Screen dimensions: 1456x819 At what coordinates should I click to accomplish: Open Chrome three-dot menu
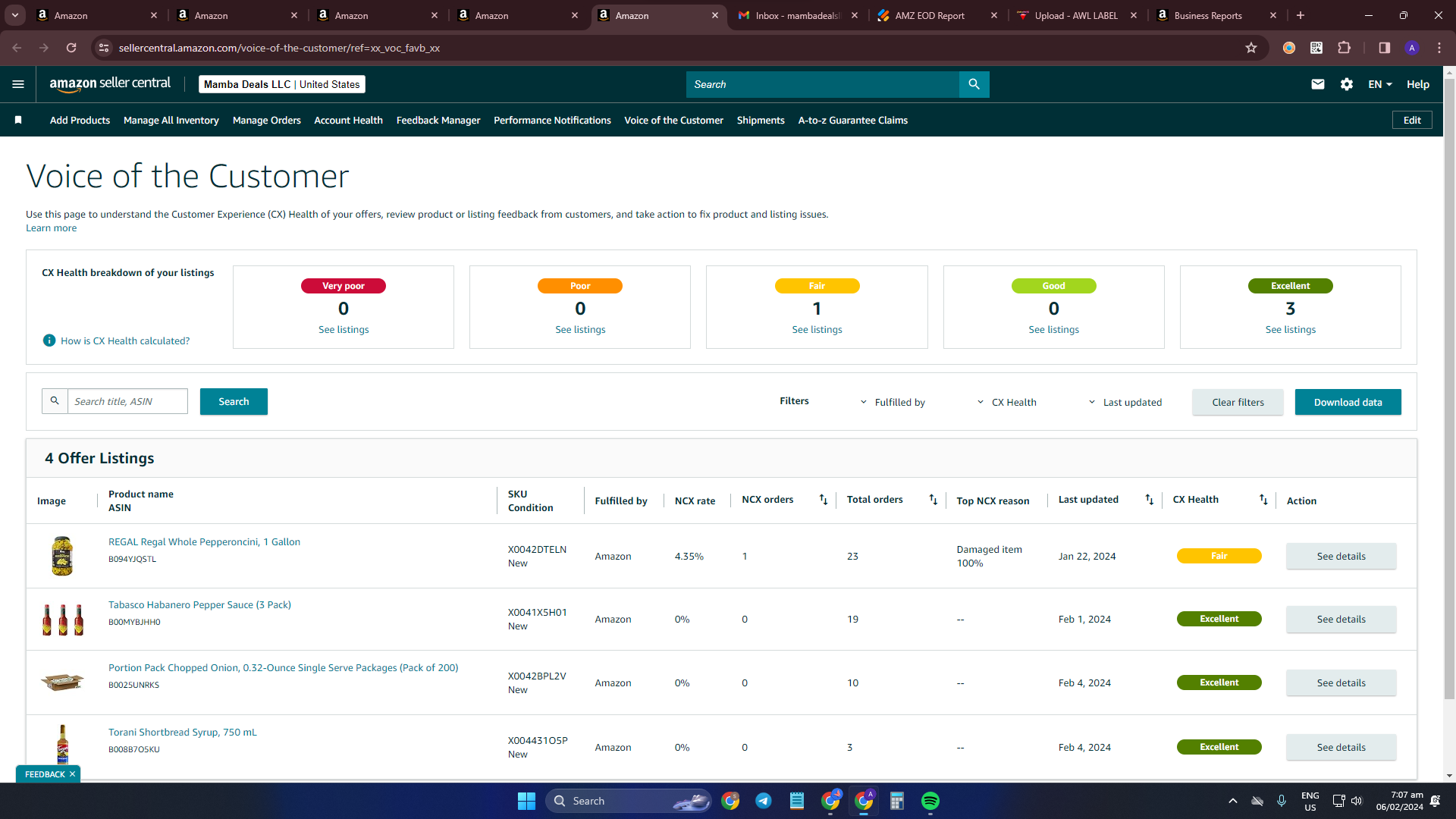click(1439, 48)
